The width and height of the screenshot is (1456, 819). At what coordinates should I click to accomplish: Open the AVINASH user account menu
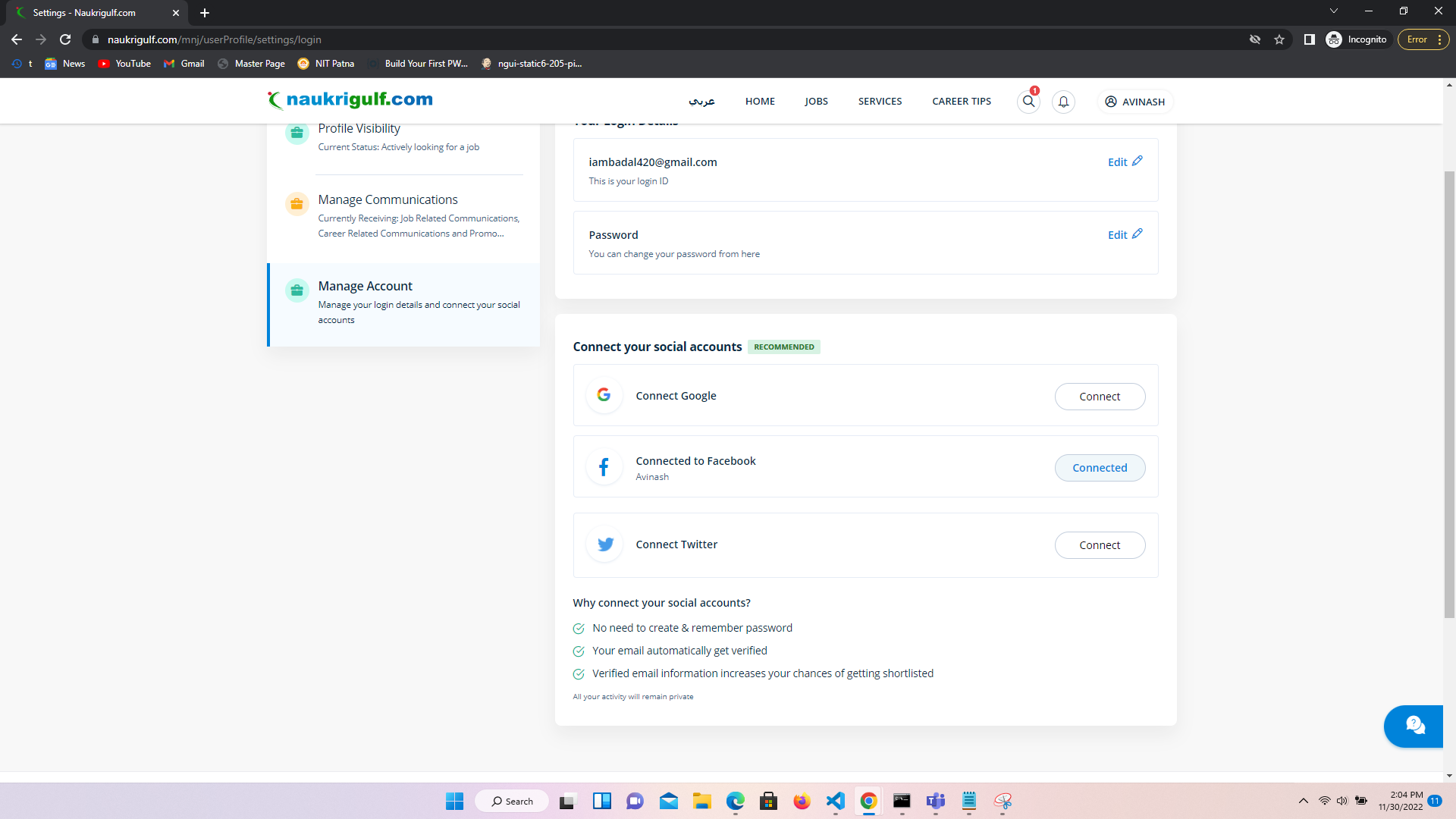(x=1135, y=102)
